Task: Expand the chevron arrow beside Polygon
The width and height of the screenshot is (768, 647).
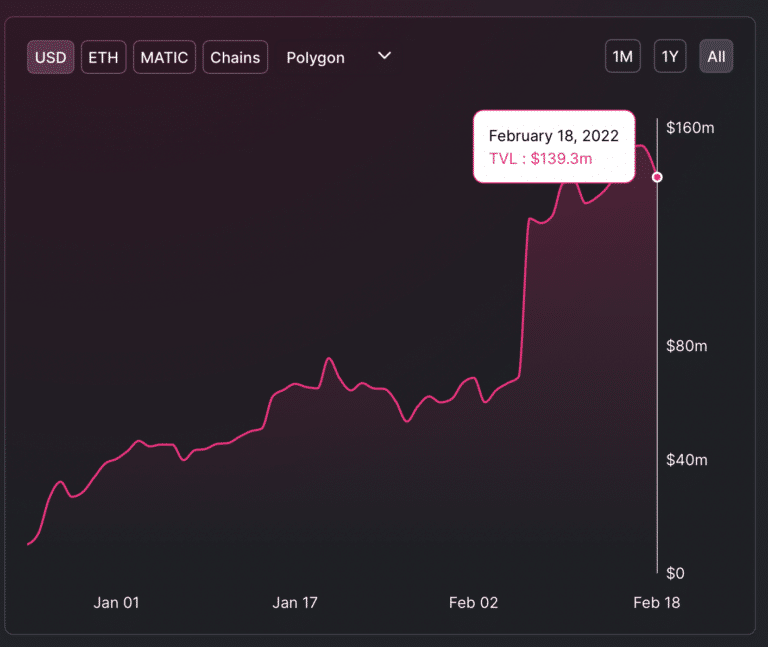Action: coord(384,56)
